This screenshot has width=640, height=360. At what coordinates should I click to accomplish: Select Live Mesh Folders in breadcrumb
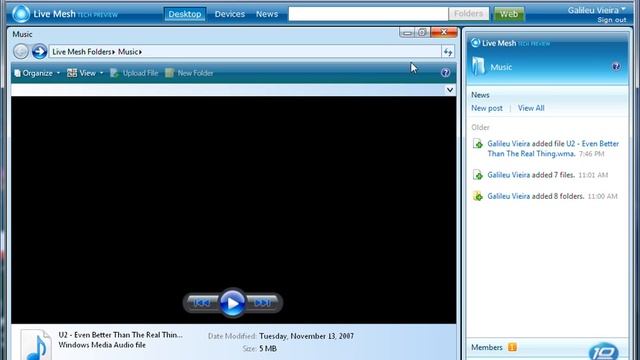tap(82, 52)
